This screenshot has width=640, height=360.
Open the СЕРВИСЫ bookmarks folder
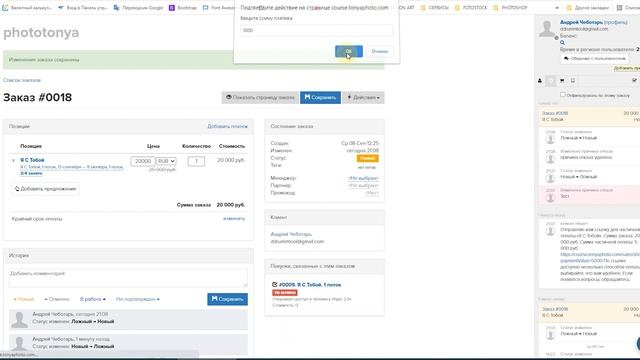coord(435,8)
